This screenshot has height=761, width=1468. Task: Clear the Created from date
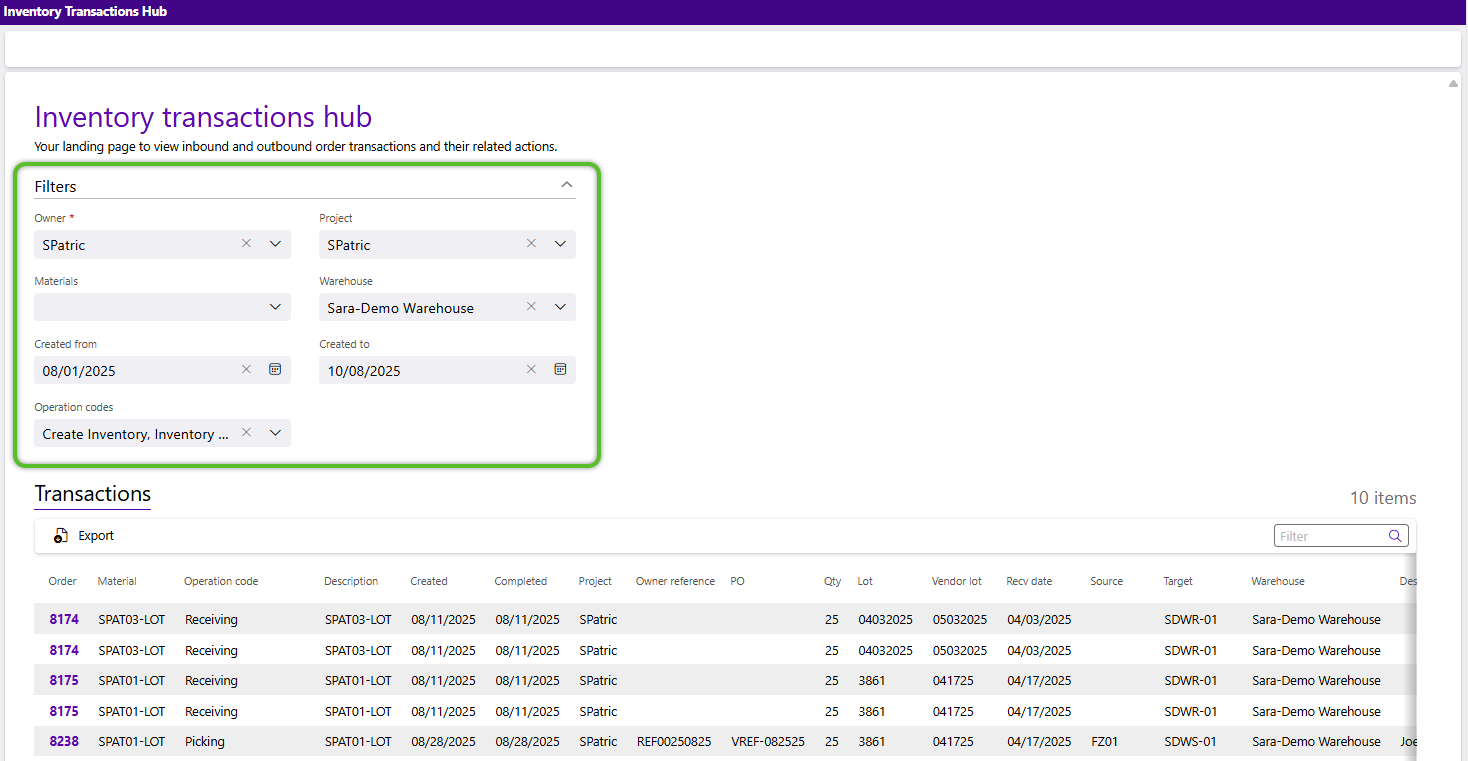click(x=246, y=370)
